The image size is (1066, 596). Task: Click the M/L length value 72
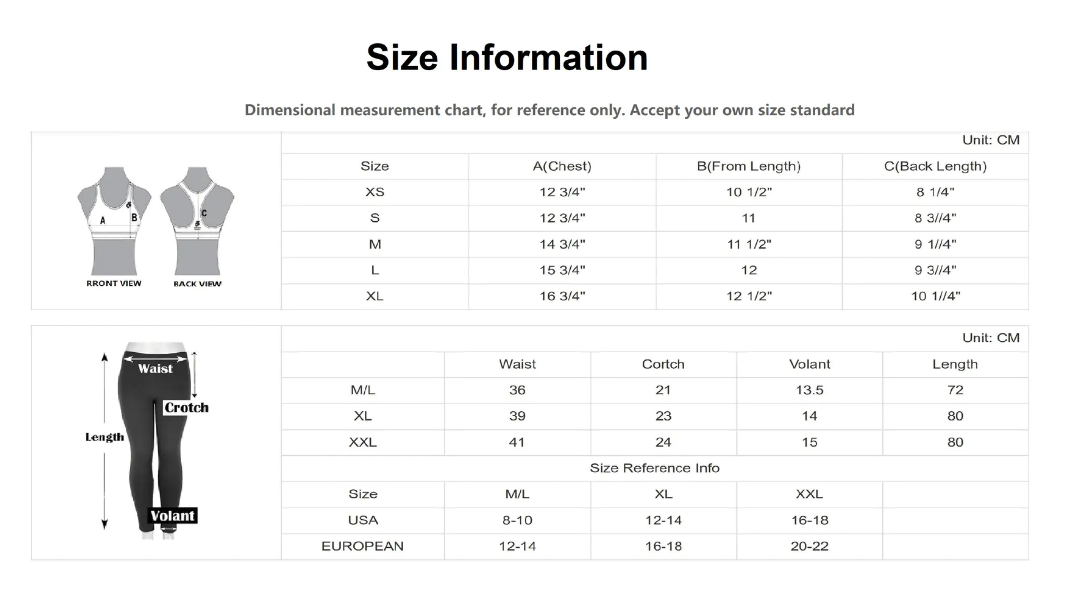955,390
